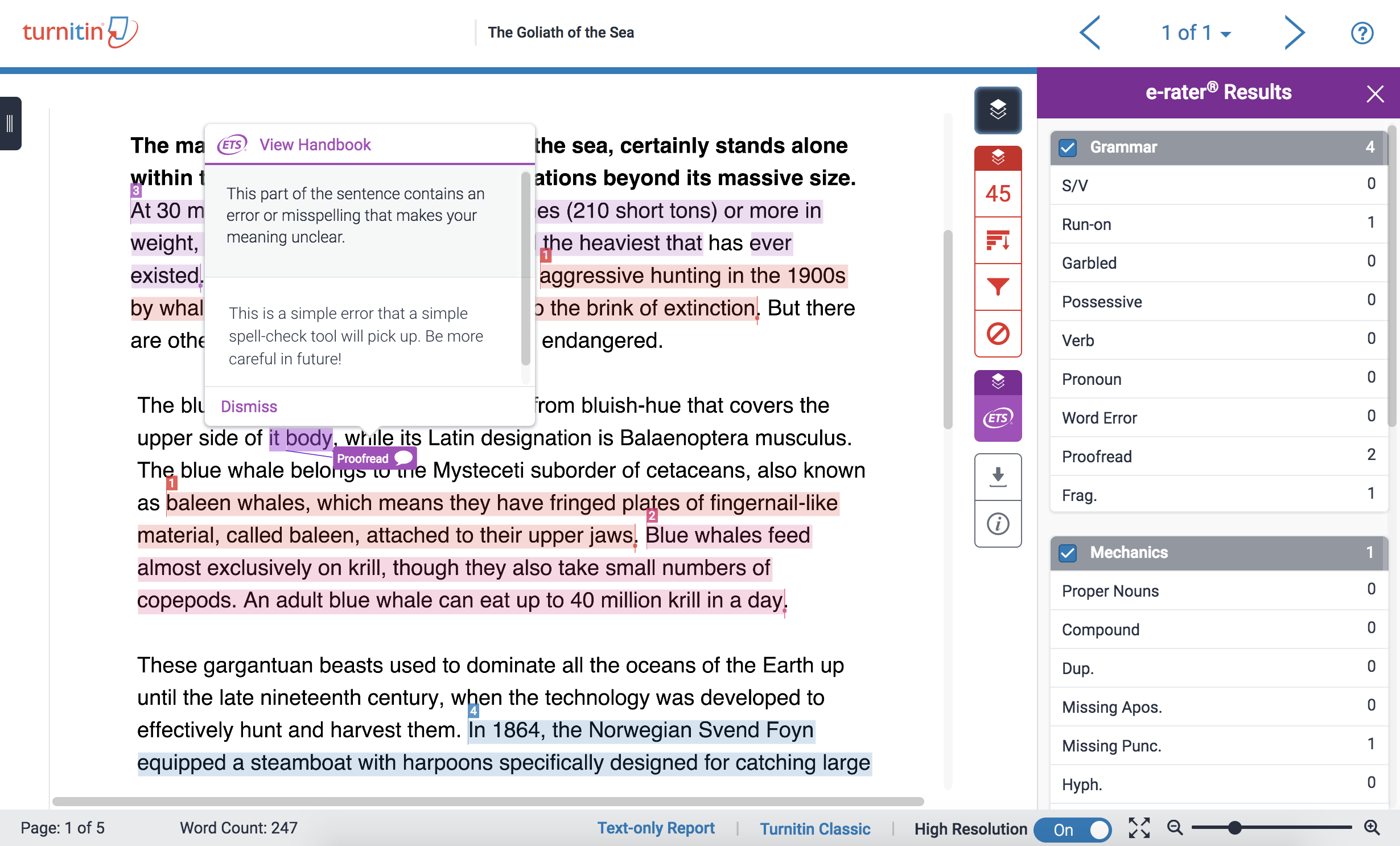Click the black active layers icon
Image resolution: width=1400 pixels, height=846 pixels.
(998, 109)
